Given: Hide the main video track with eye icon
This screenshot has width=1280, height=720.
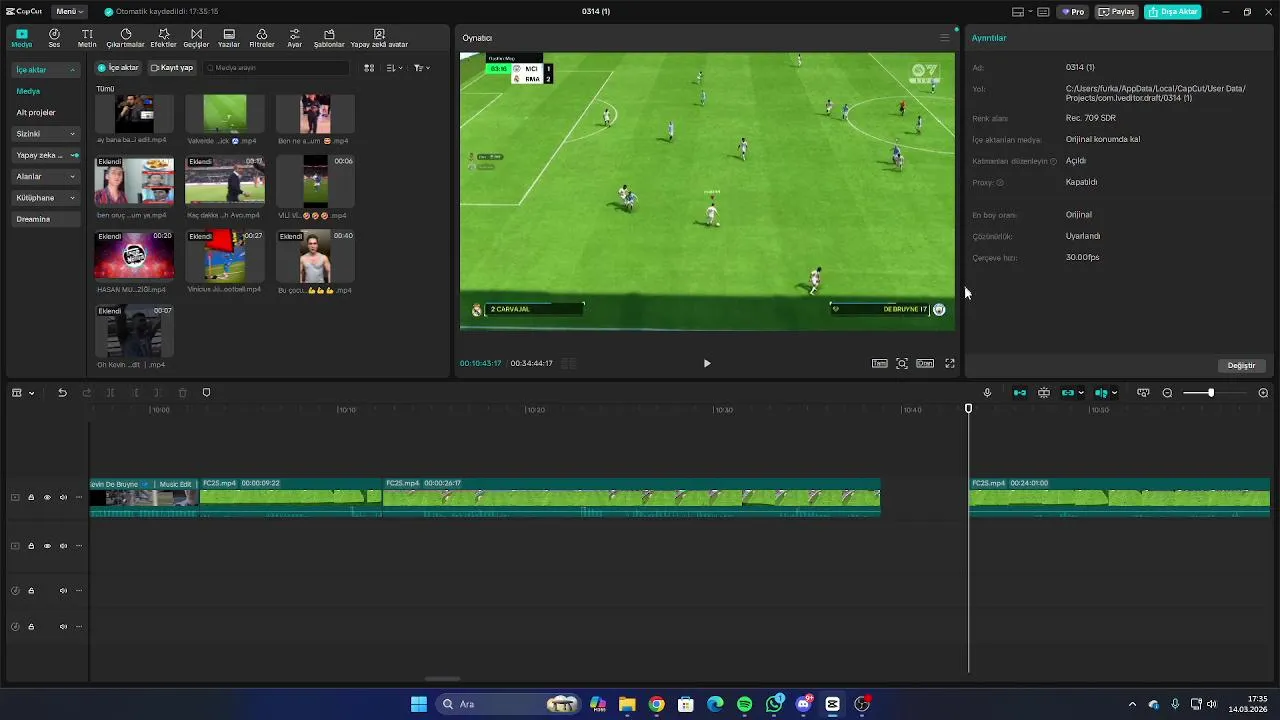Looking at the screenshot, I should pos(47,497).
